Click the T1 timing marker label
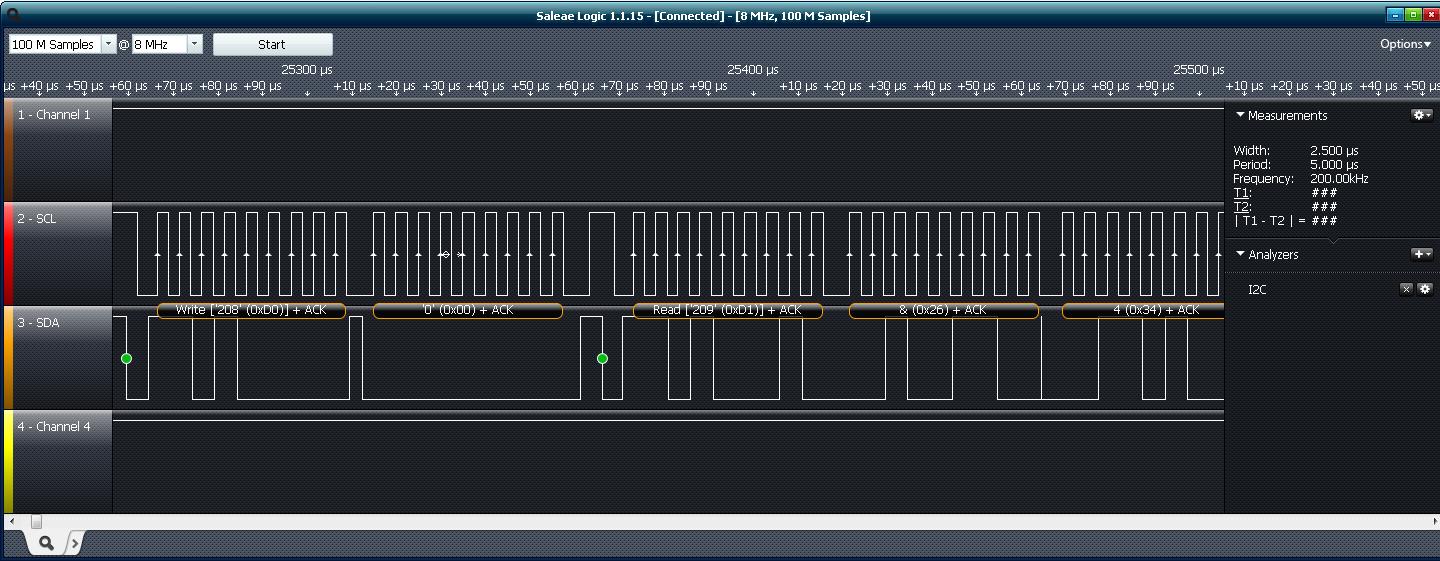 (1242, 193)
